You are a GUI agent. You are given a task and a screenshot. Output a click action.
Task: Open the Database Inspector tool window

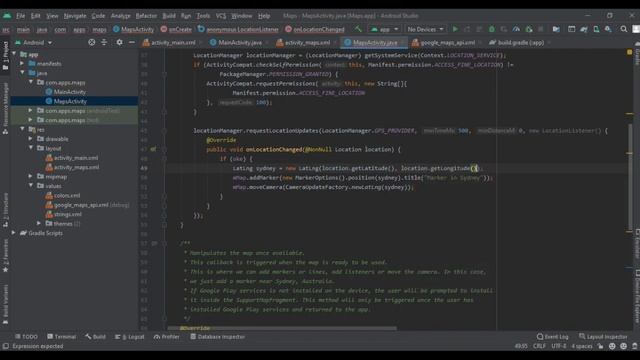click(x=218, y=337)
